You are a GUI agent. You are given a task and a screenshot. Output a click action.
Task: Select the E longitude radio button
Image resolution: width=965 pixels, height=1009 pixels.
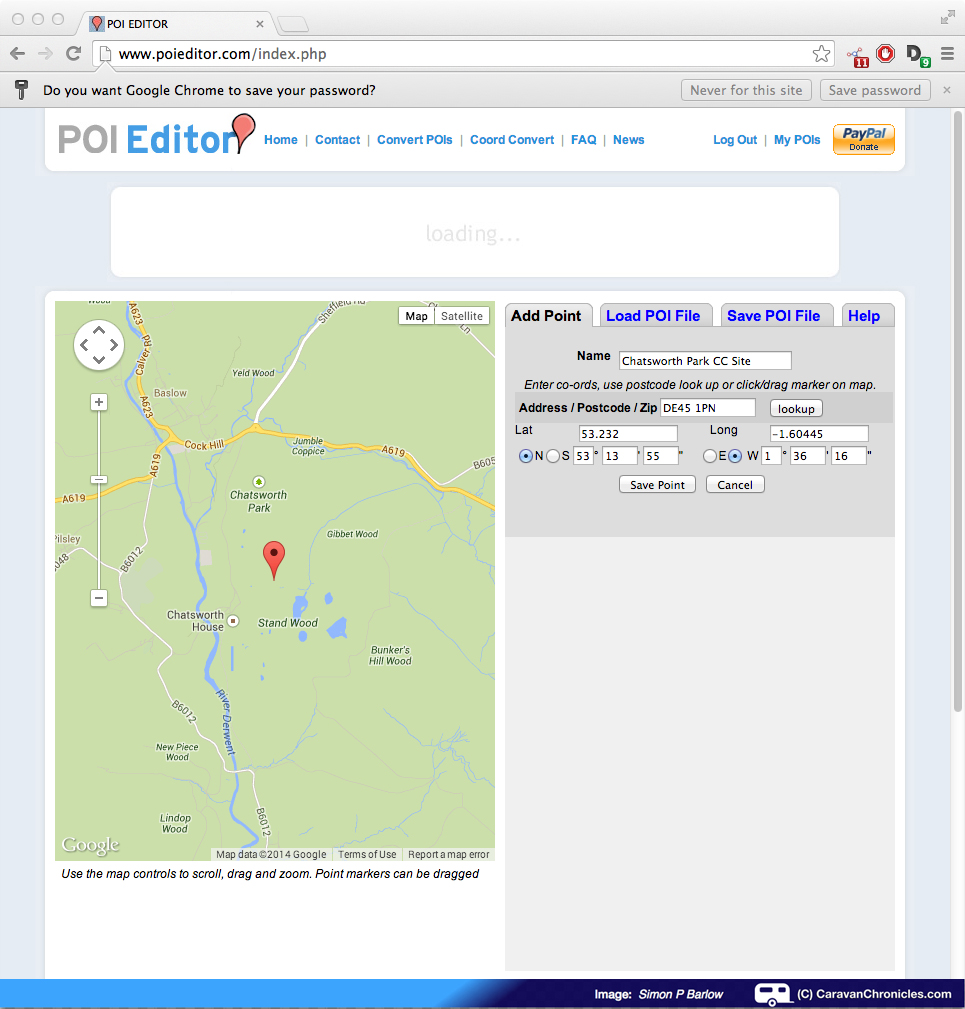[x=709, y=456]
